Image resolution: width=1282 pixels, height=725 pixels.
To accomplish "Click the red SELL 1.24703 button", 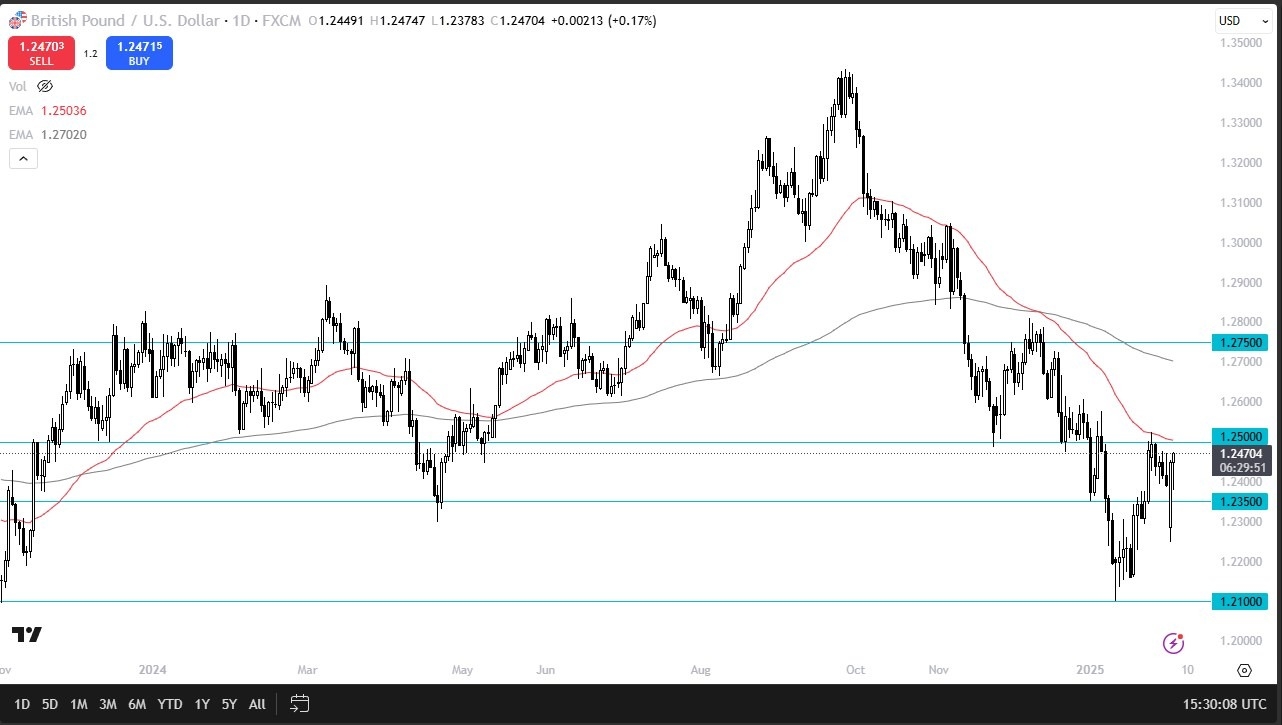I will coord(41,52).
